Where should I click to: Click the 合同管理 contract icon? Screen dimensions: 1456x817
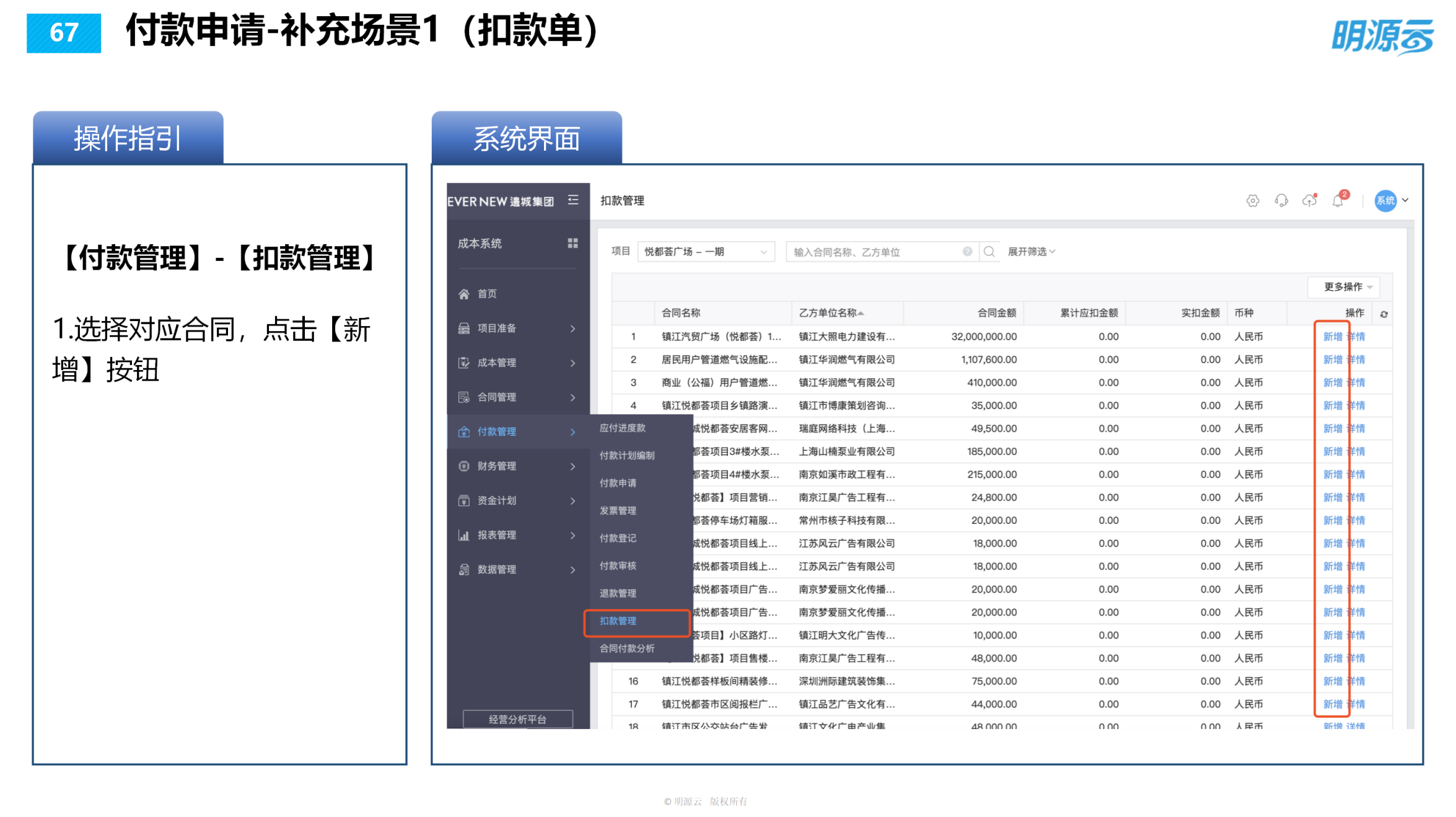(x=465, y=397)
